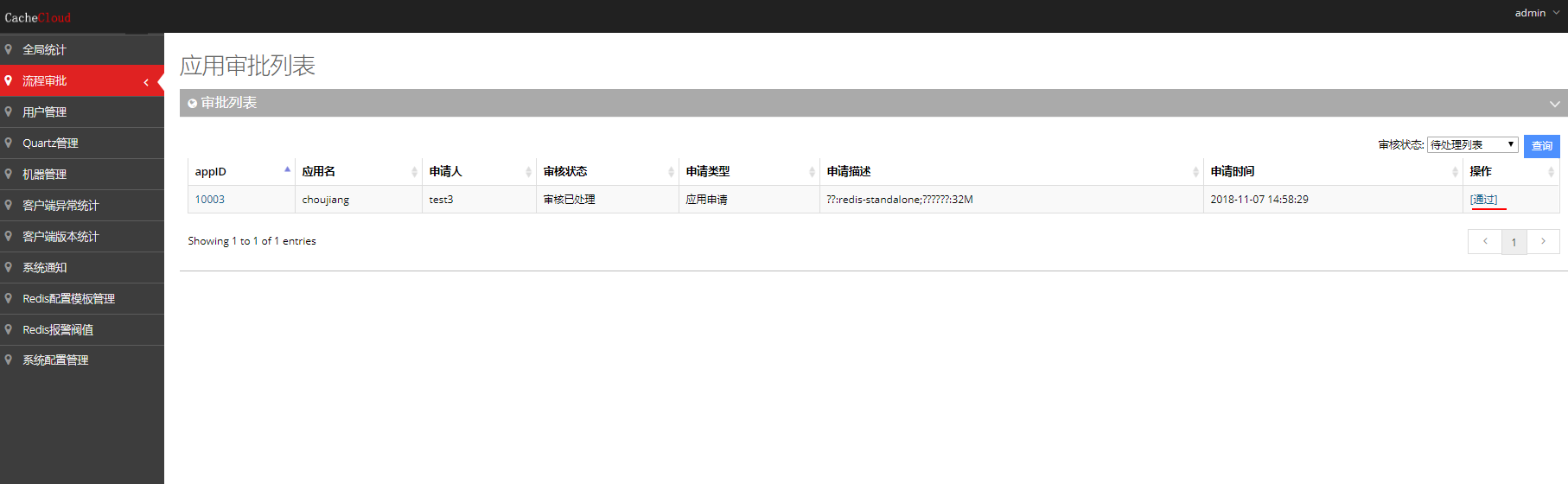
Task: Click the pin icon beside Redis报警阀值
Action: click(9, 329)
